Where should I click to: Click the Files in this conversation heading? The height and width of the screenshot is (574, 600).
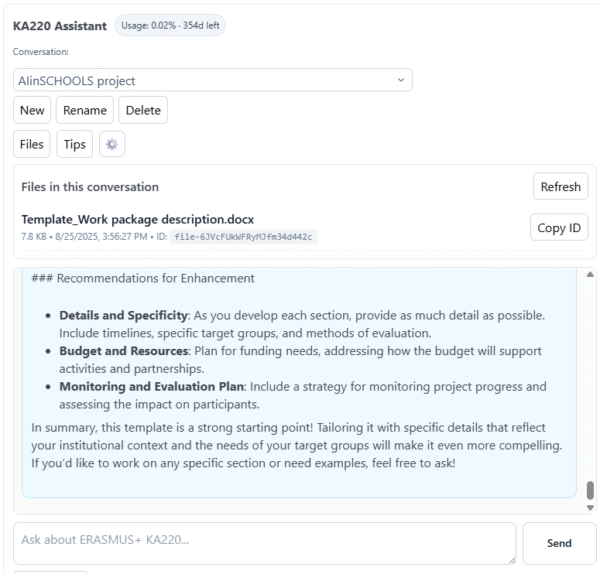tap(90, 187)
